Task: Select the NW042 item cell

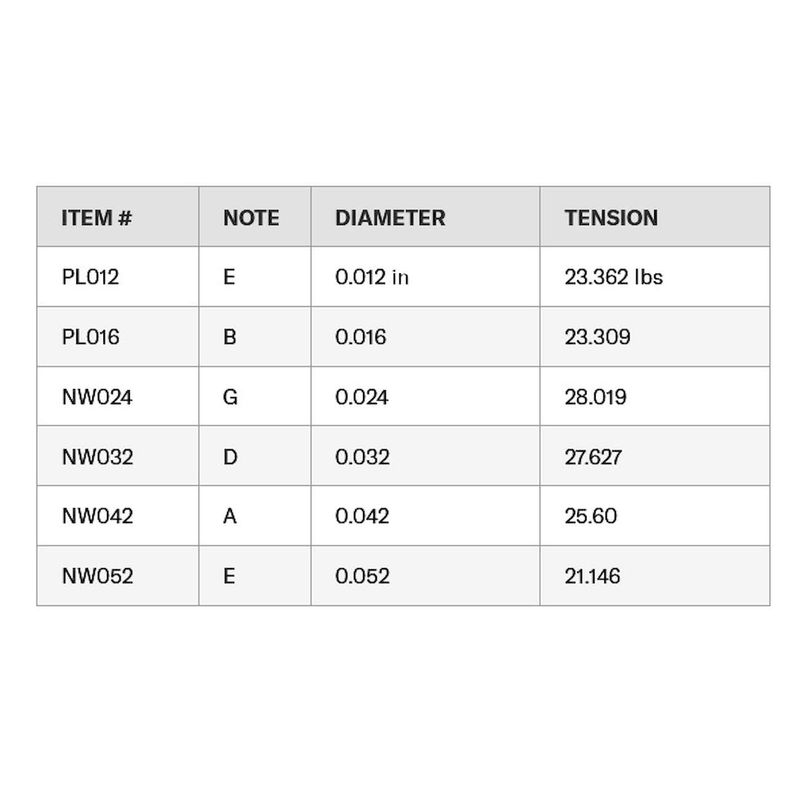Action: coord(118,516)
